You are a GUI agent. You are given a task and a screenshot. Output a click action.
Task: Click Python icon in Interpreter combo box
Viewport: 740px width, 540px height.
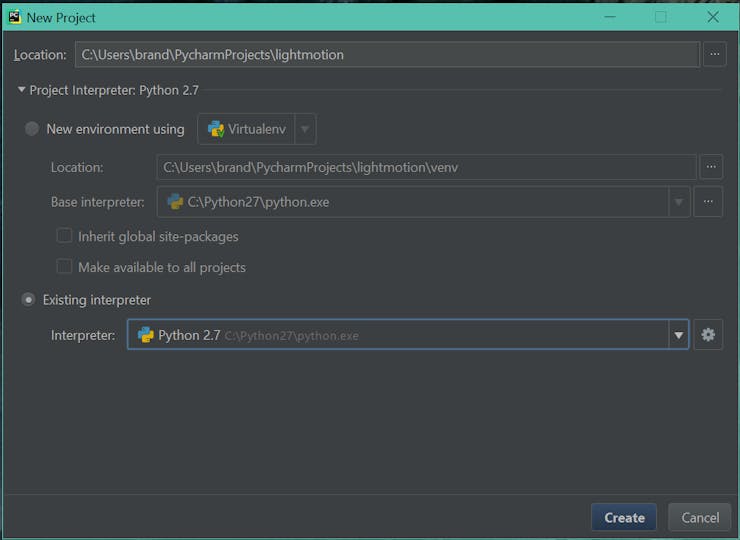145,335
